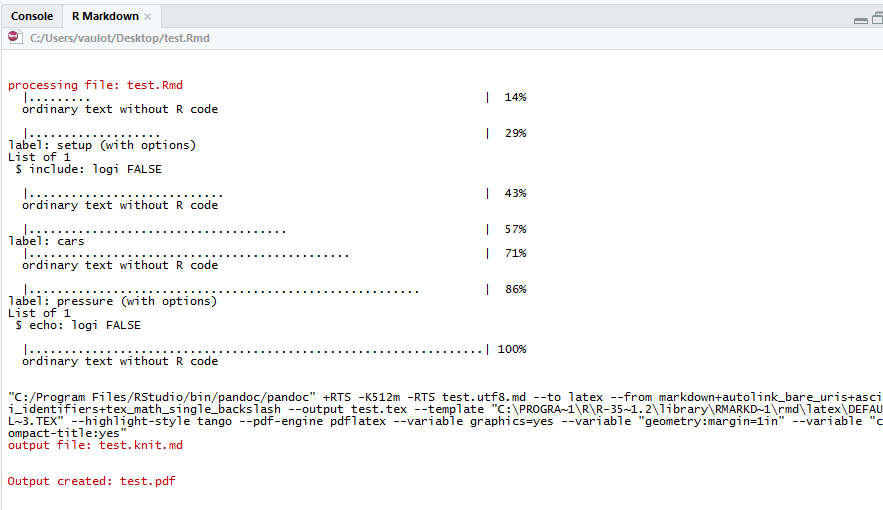Click the '$ echo: logi FALSE' line
This screenshot has width=883, height=510.
[78, 325]
